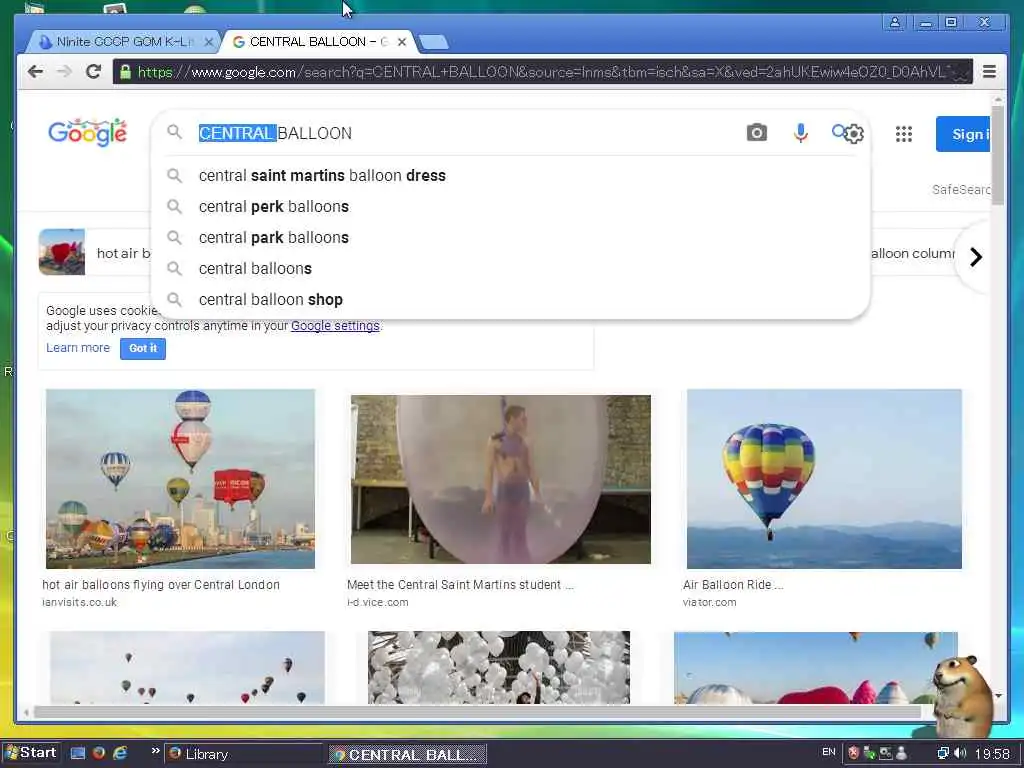
Task: Click the browser back arrow
Action: (x=36, y=72)
